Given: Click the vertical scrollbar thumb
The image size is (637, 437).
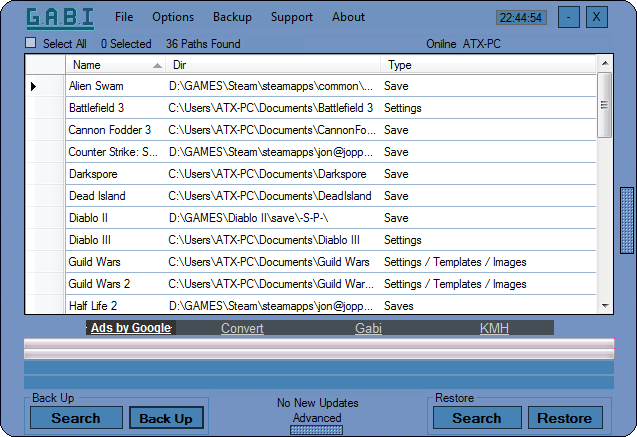Looking at the screenshot, I should pyautogui.click(x=604, y=105).
